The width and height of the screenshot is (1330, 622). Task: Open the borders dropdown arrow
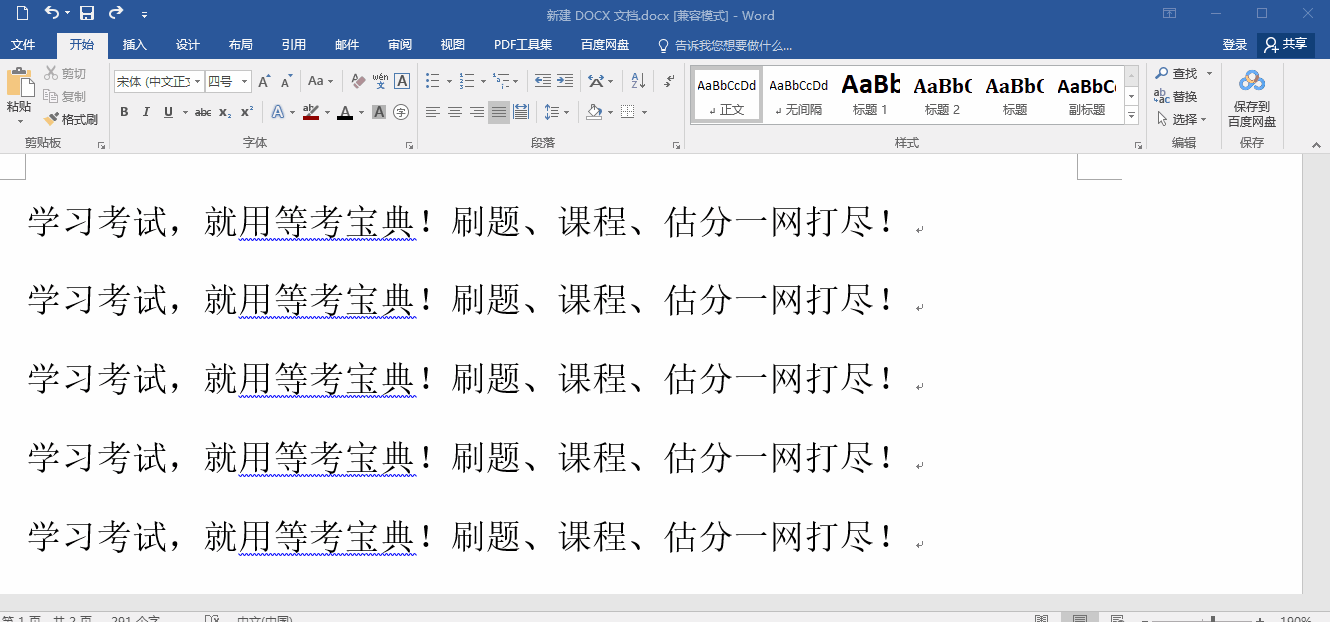click(644, 112)
